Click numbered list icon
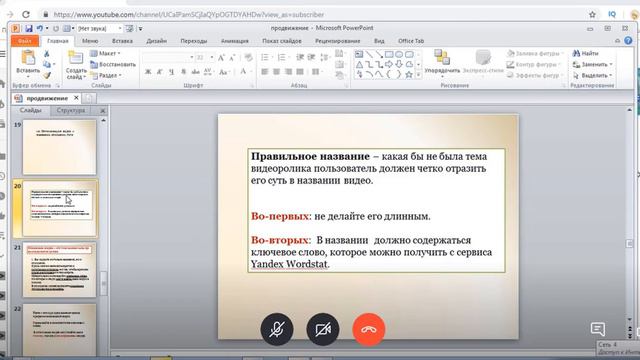Screen dimensions: 640x360 tap(283, 58)
